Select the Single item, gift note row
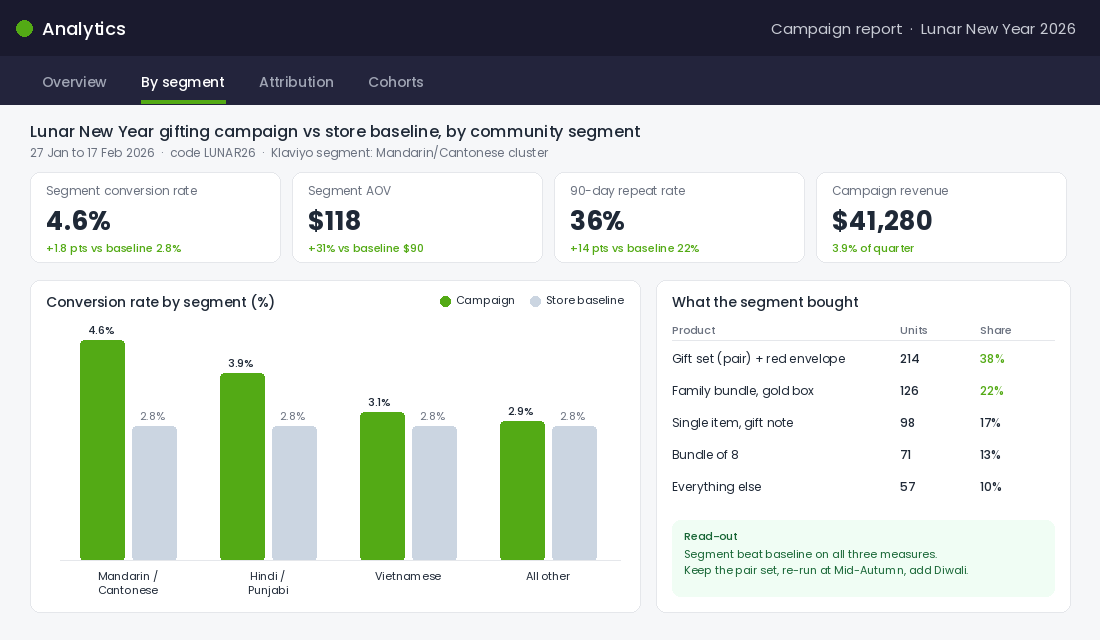 864,423
